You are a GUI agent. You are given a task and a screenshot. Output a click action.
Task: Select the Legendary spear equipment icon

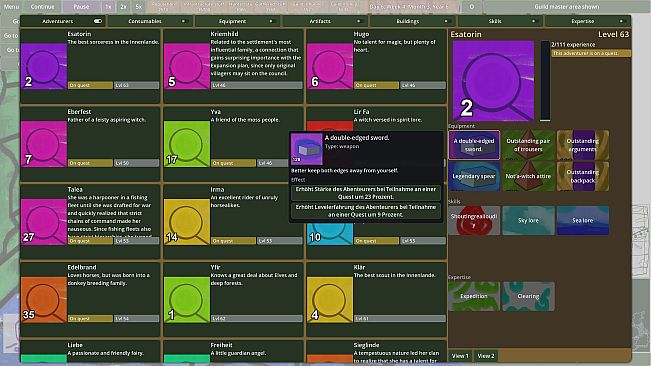[474, 176]
